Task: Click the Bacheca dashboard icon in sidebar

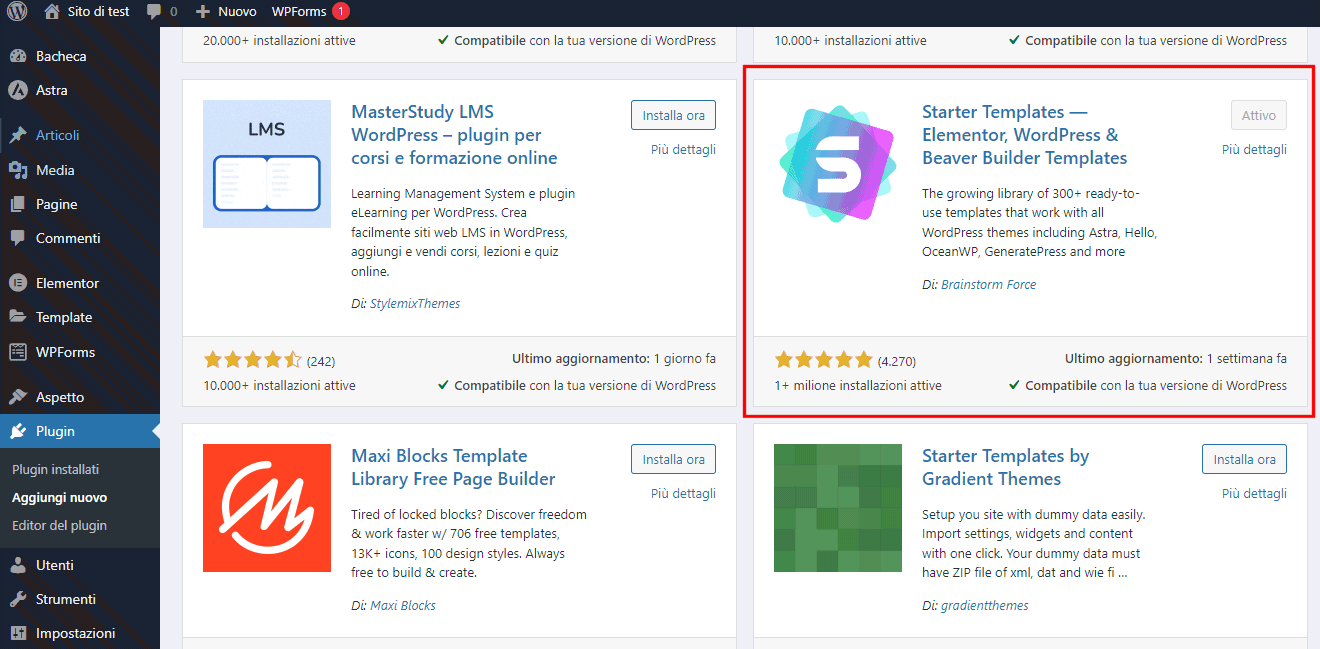Action: click(x=17, y=56)
